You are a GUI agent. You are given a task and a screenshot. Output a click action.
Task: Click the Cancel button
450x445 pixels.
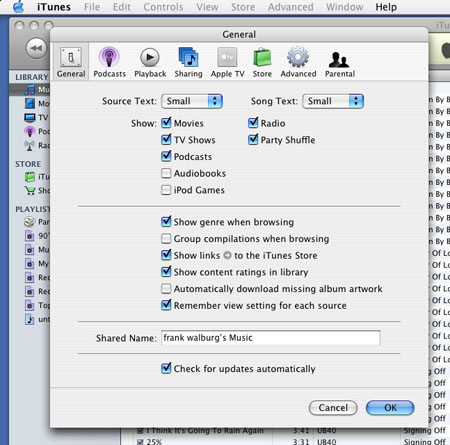[333, 408]
